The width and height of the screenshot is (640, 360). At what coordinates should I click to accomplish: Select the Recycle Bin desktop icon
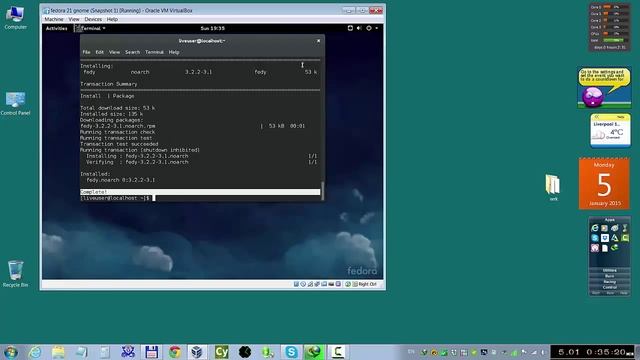15,273
